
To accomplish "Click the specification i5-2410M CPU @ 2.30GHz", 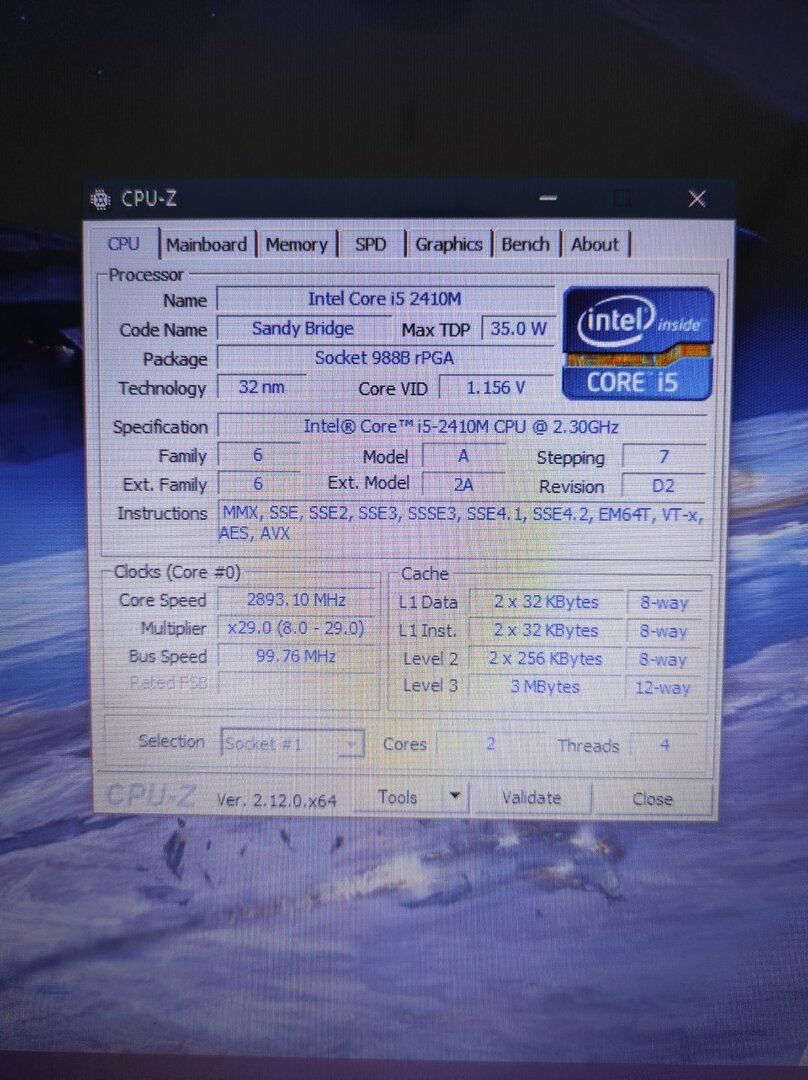I will point(462,426).
